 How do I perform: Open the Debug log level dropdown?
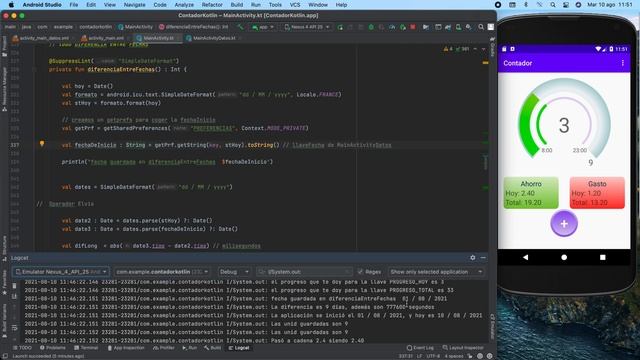[x=234, y=271]
